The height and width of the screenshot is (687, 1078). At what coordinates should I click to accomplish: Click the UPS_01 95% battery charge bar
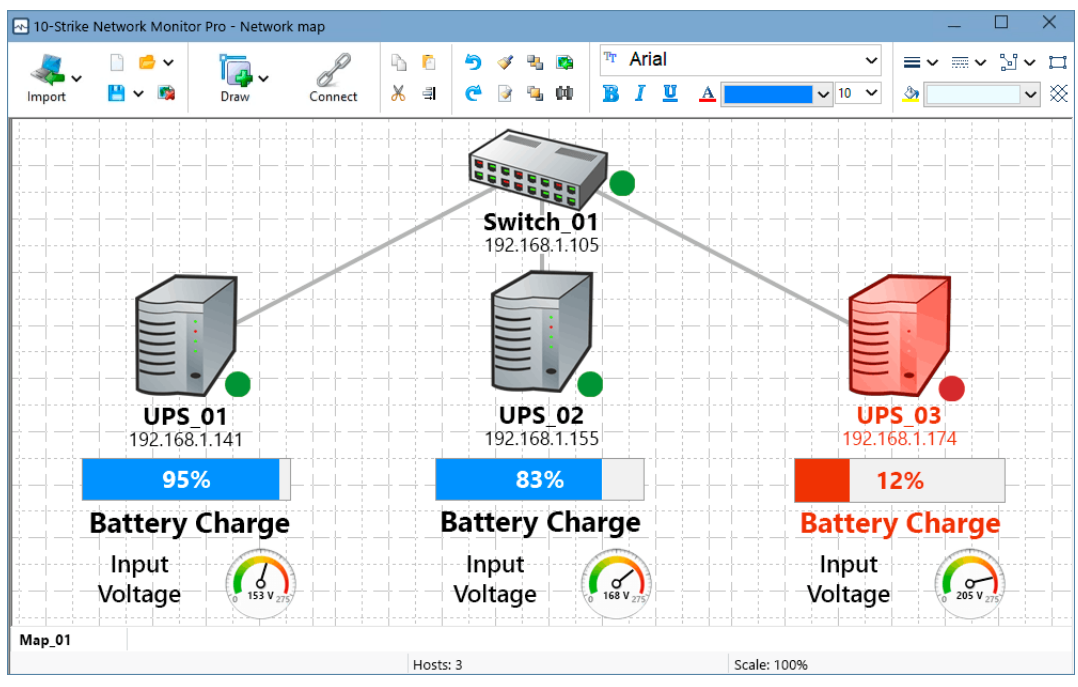coord(186,480)
